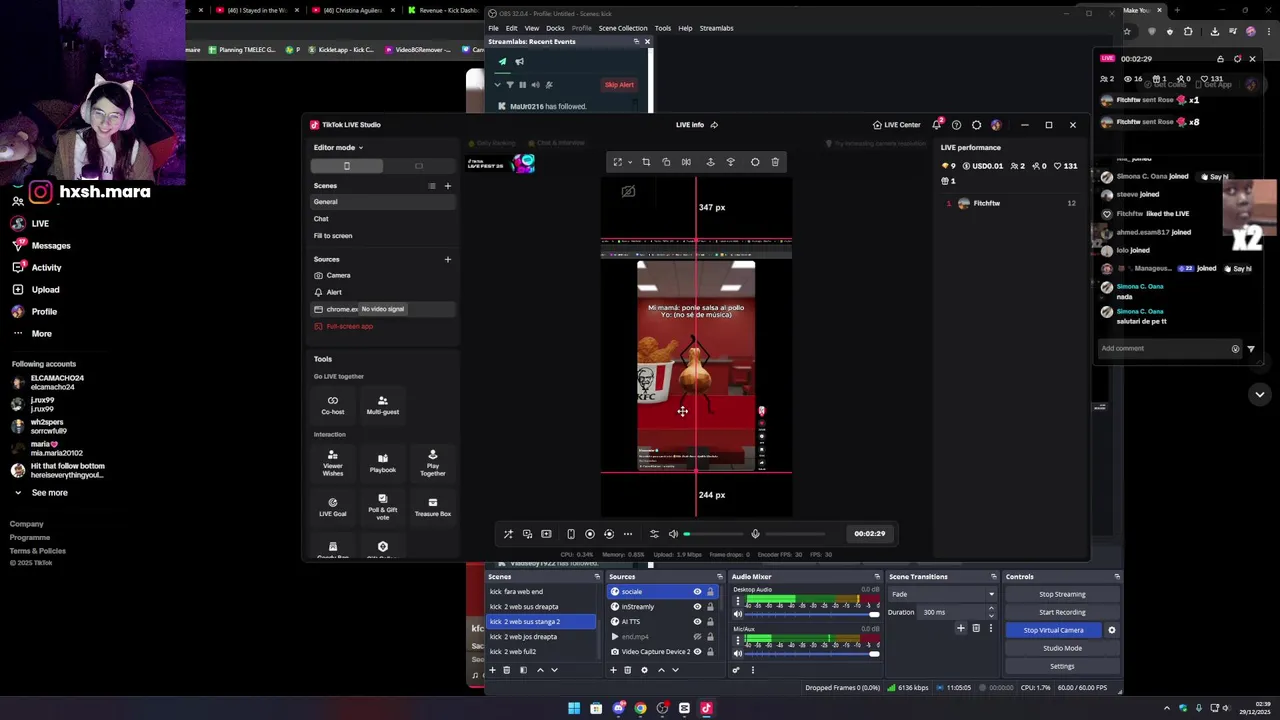Toggle visibility of the sociale source in OBS

tap(697, 592)
